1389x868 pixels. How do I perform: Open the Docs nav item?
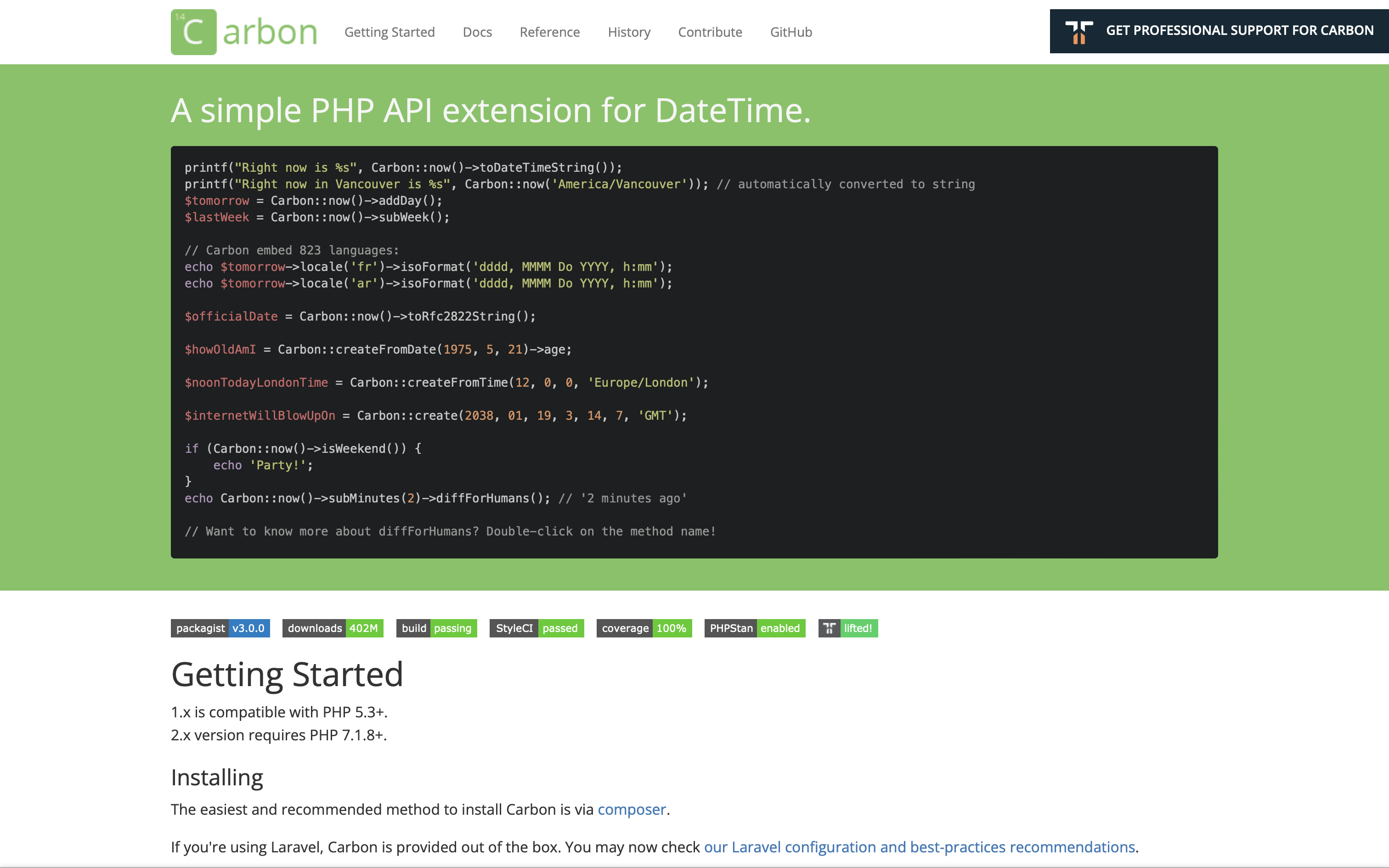point(477,32)
